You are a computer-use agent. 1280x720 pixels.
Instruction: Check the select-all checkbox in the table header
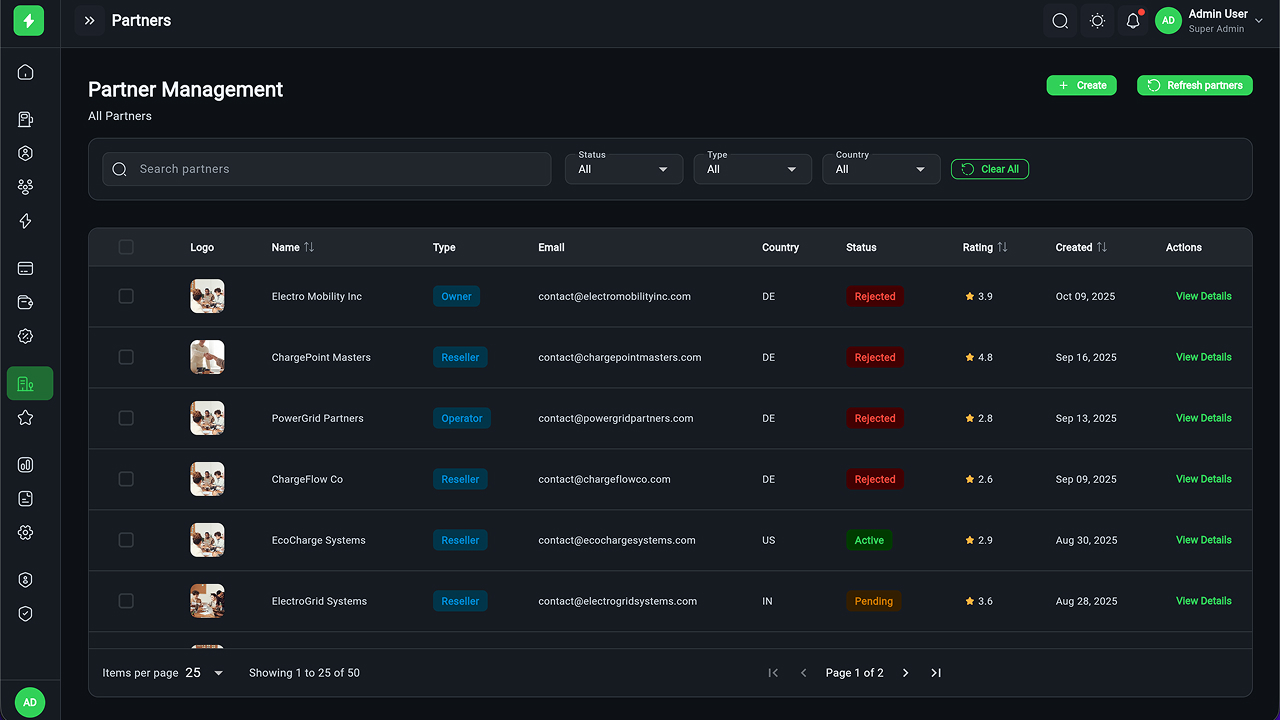(x=126, y=247)
